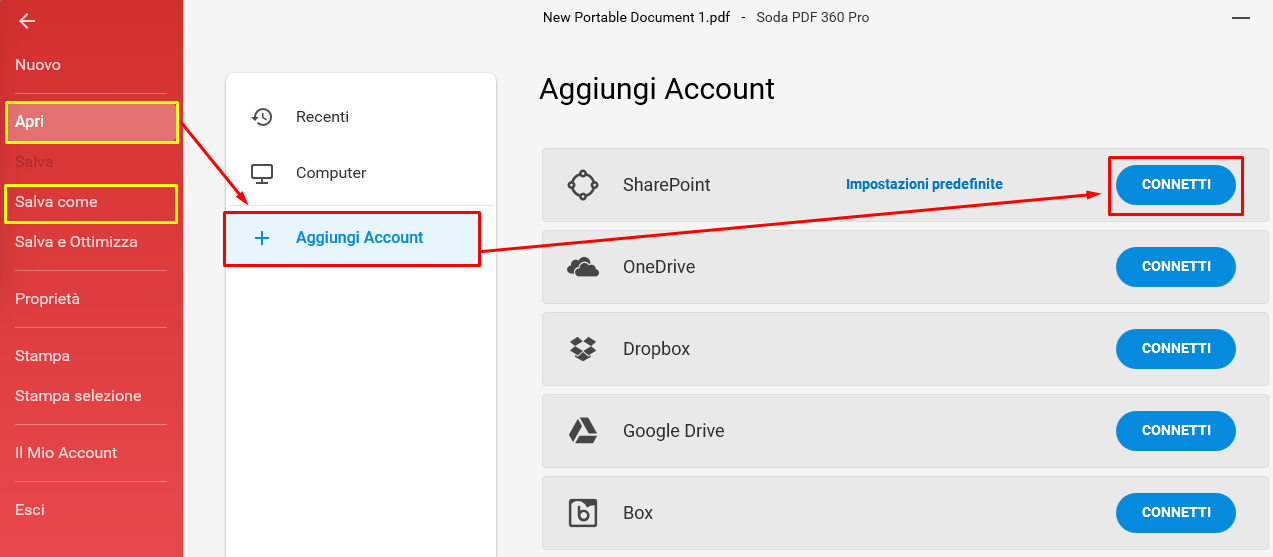Click the Dropbox service name
The height and width of the screenshot is (557, 1273).
point(657,349)
